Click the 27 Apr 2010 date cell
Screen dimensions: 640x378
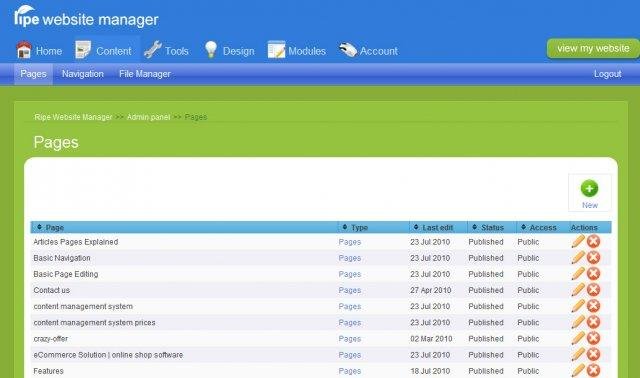point(431,290)
